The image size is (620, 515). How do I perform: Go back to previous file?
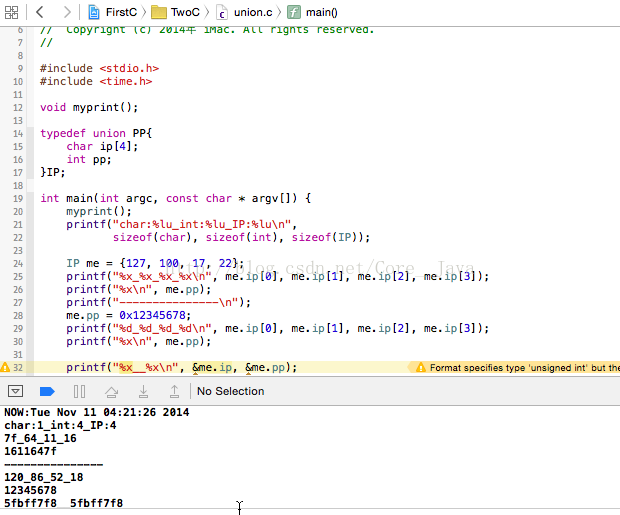coord(39,12)
